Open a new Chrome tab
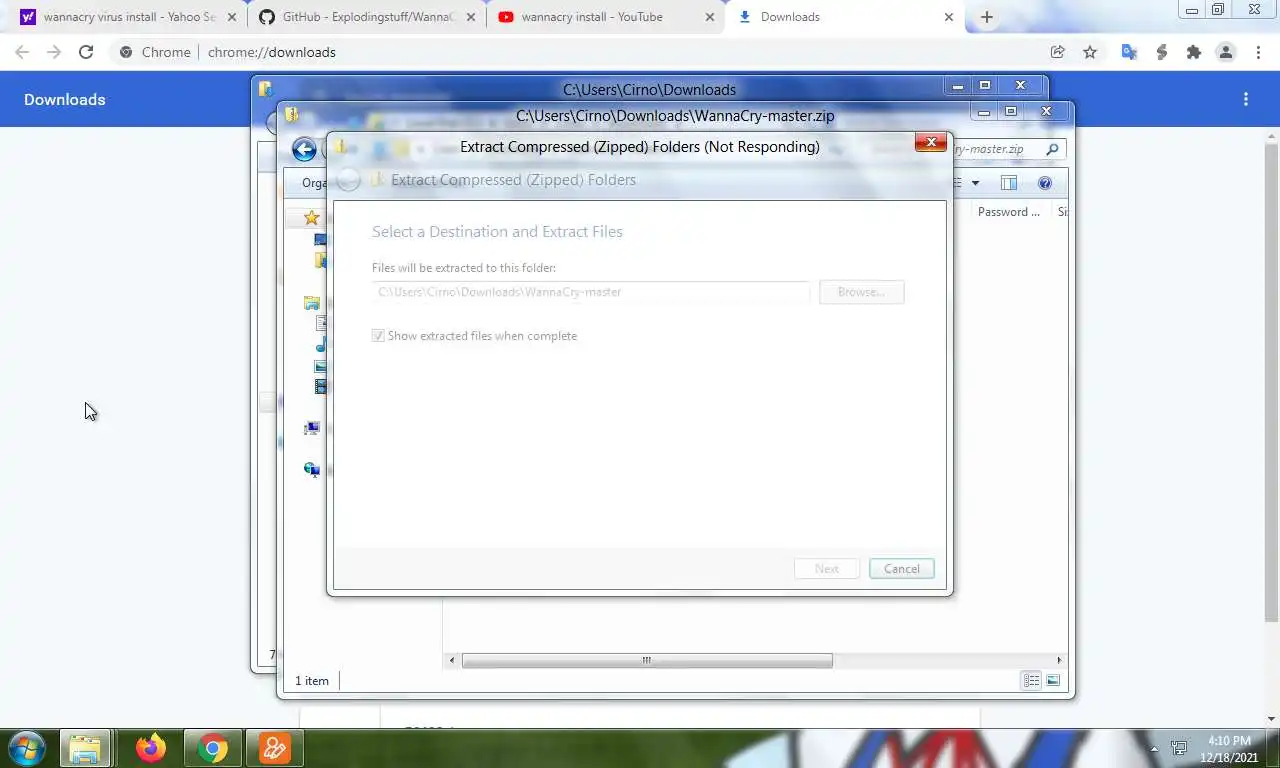1280x768 pixels. (987, 17)
